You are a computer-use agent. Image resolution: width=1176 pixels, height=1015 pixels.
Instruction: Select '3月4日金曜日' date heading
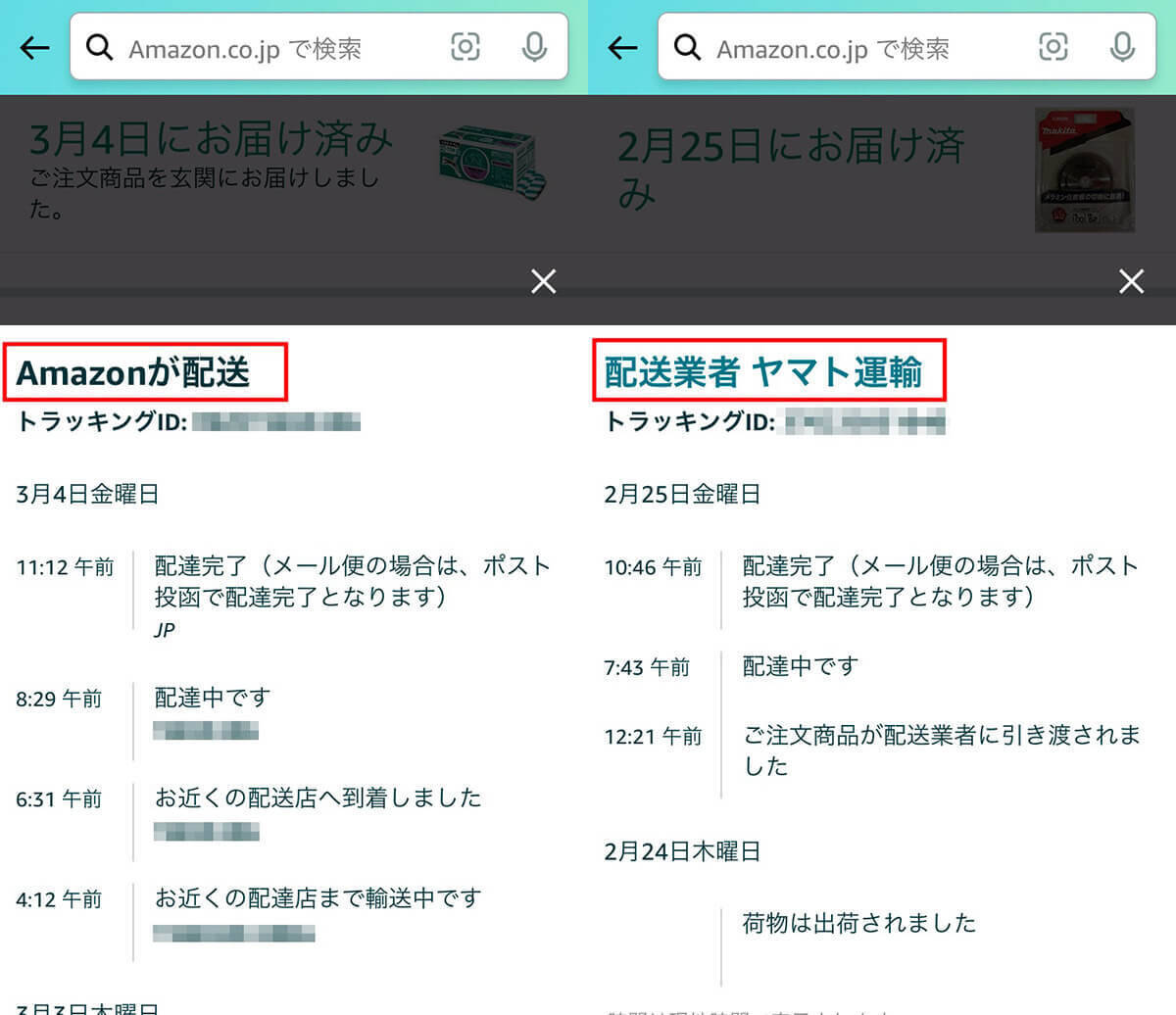point(87,494)
